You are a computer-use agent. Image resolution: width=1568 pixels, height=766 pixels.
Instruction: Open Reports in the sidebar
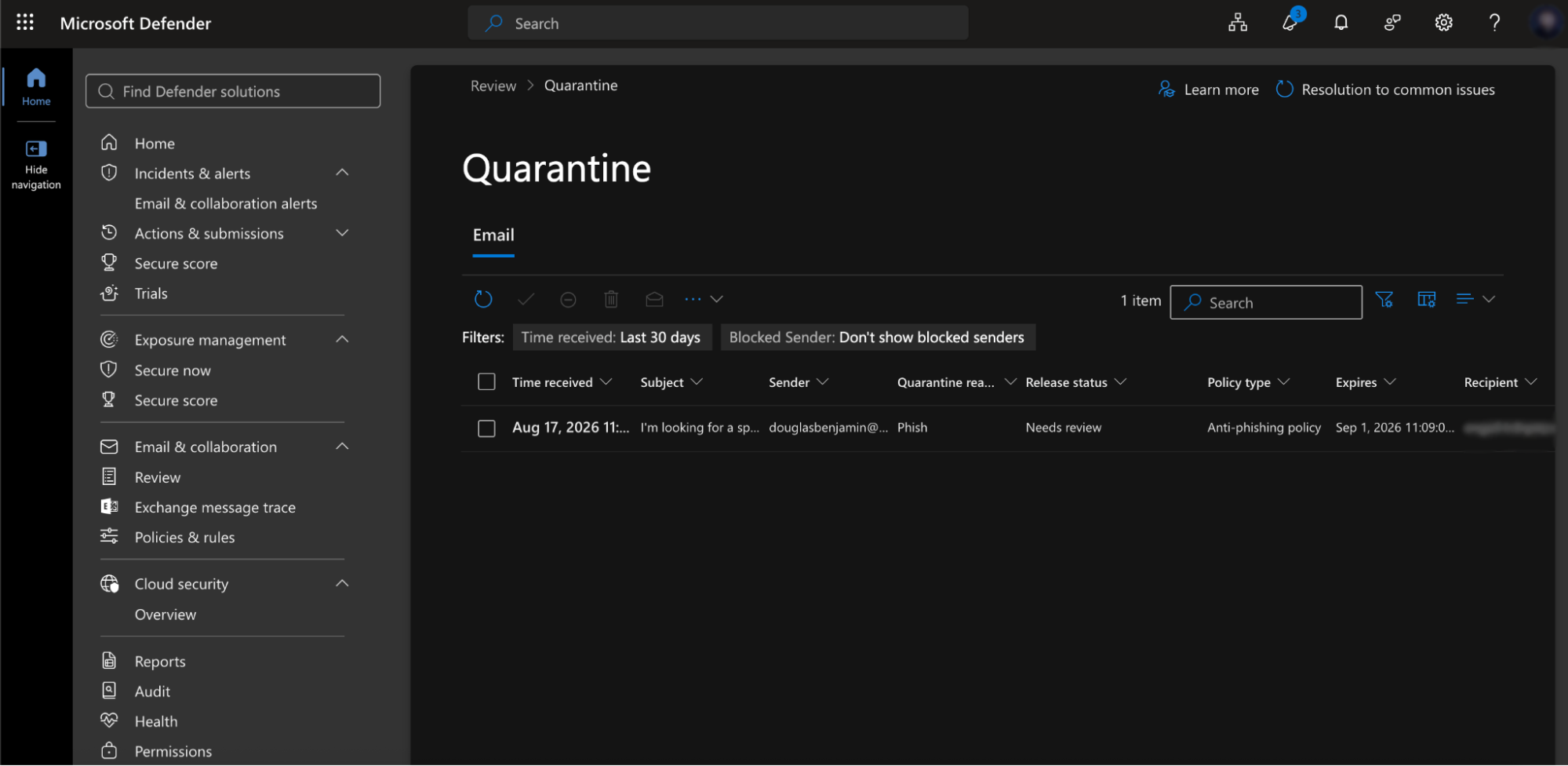pyautogui.click(x=160, y=662)
